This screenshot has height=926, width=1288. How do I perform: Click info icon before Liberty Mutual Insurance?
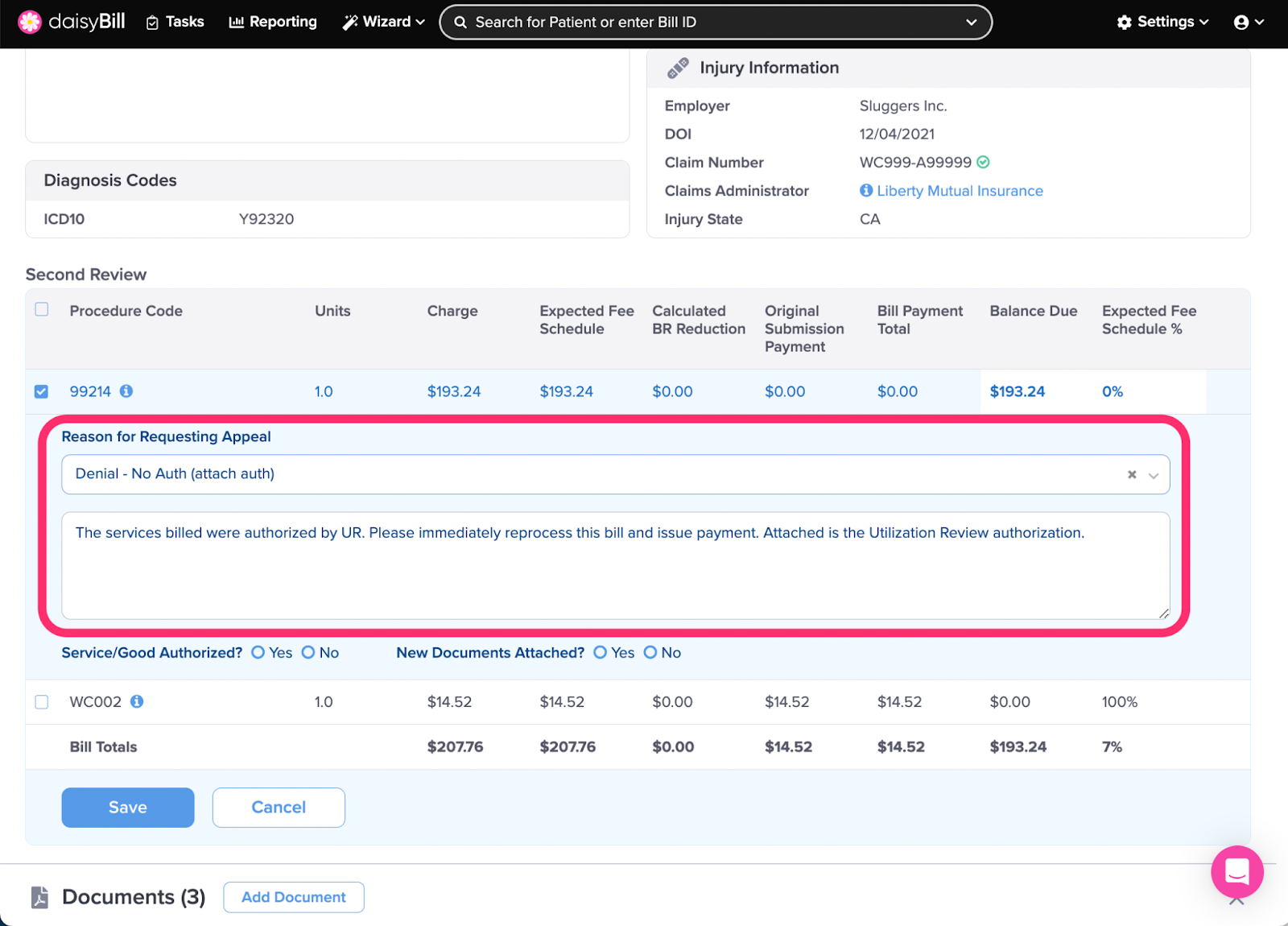pos(866,191)
